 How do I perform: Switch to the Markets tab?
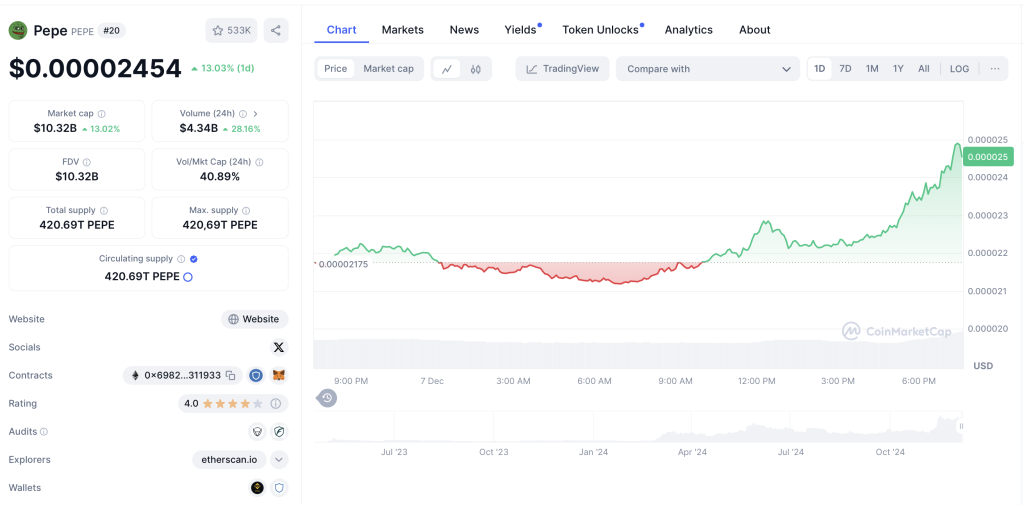(x=402, y=30)
